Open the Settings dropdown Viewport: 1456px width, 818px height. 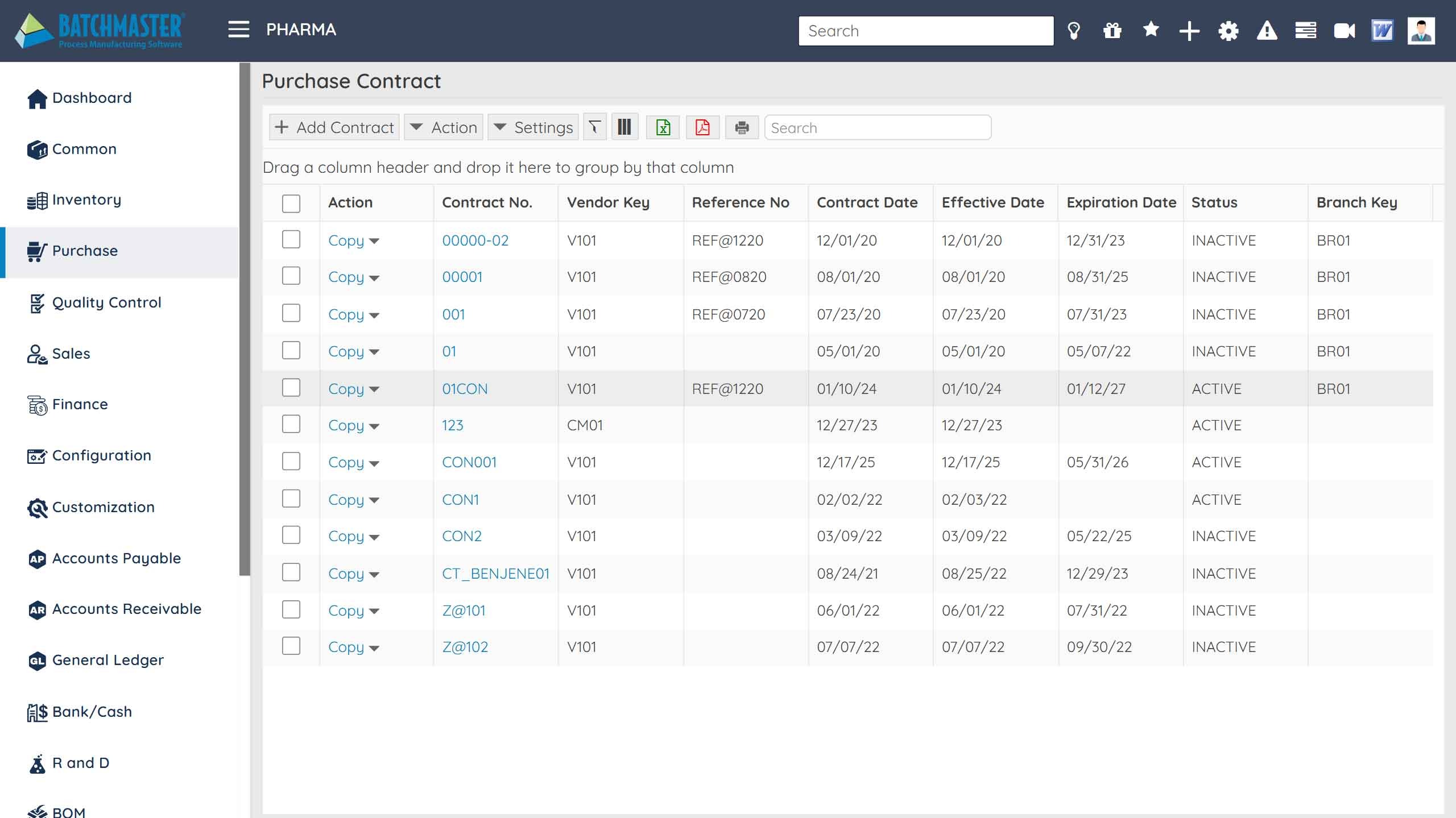533,127
